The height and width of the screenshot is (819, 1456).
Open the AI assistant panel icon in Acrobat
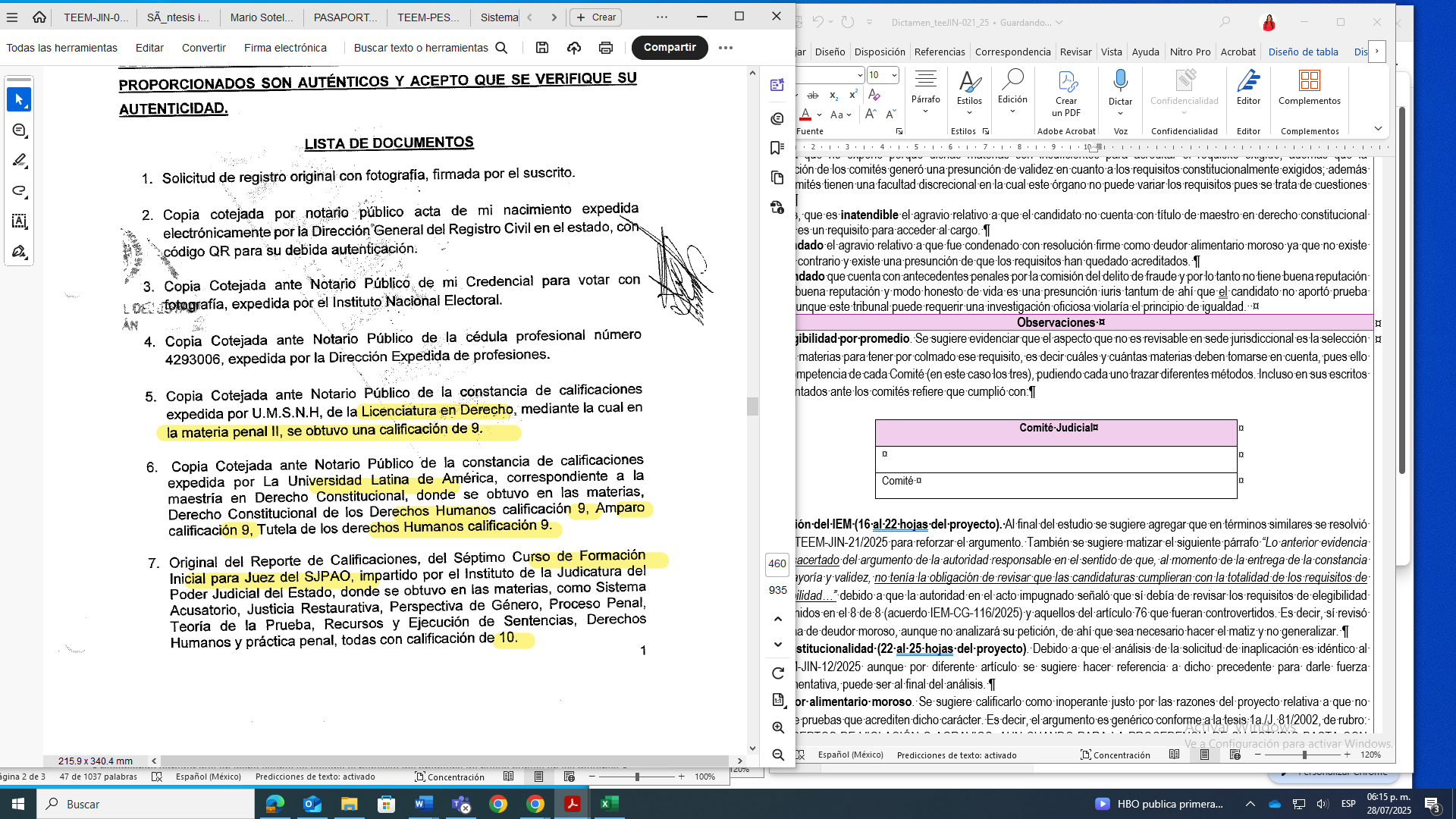point(777,86)
